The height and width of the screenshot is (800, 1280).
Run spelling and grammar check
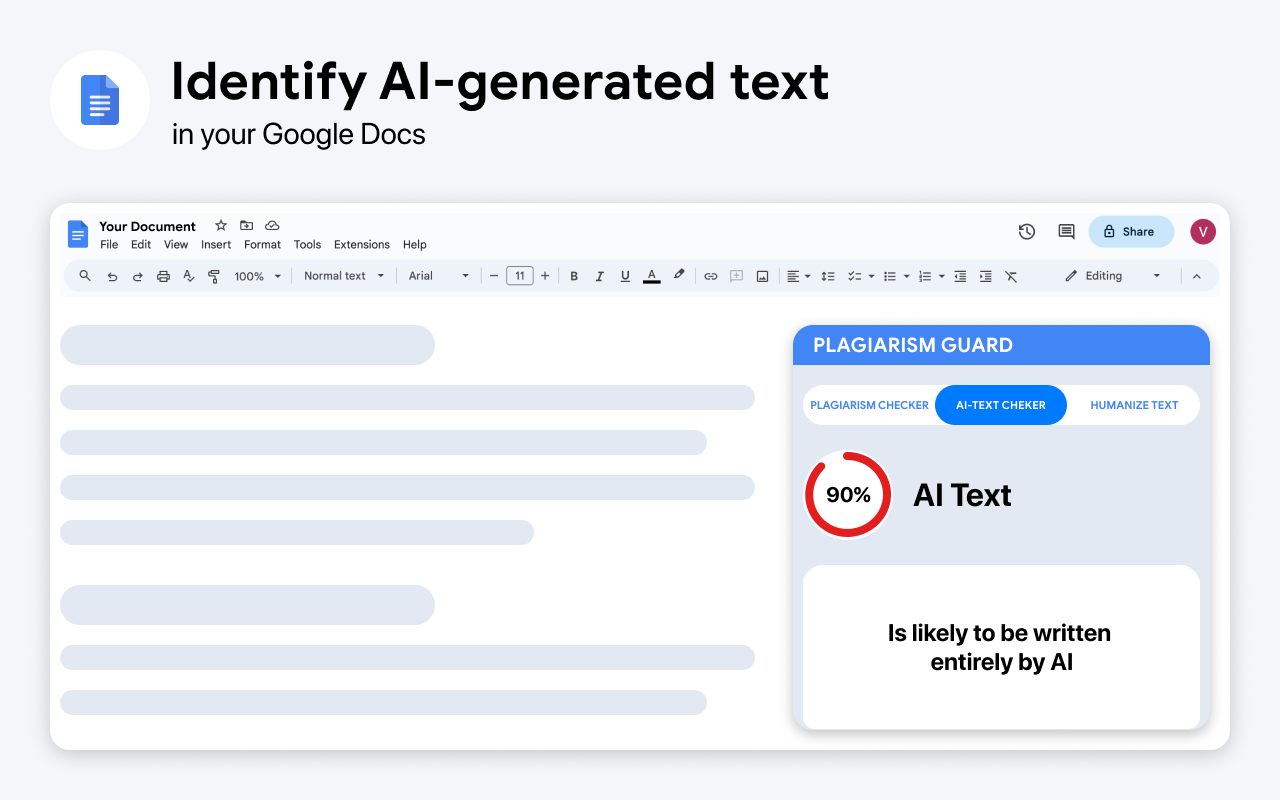pos(189,276)
